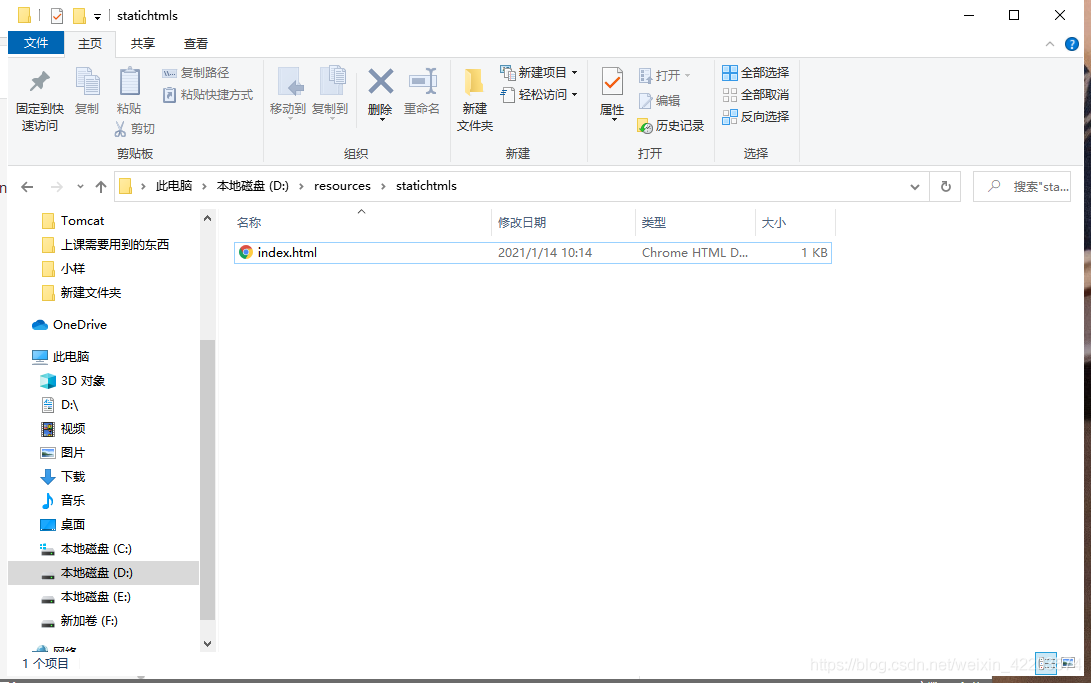The image size is (1091, 683).
Task: Click Select all in ribbon
Action: [x=756, y=72]
